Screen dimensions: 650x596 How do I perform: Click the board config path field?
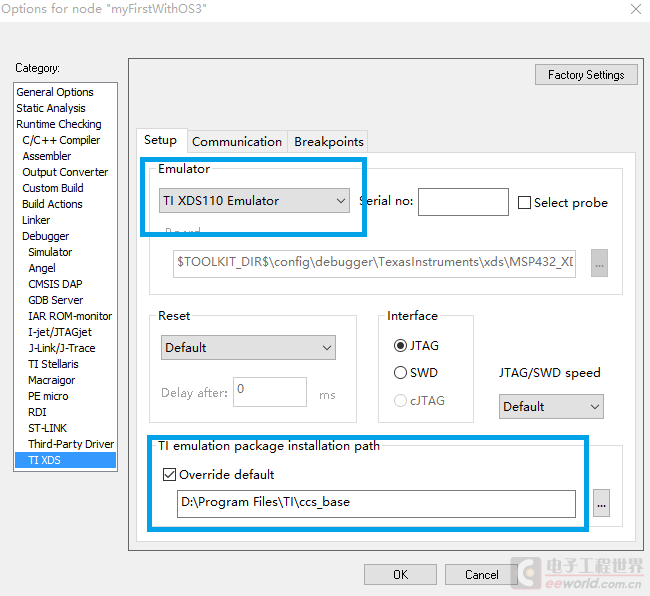[374, 263]
